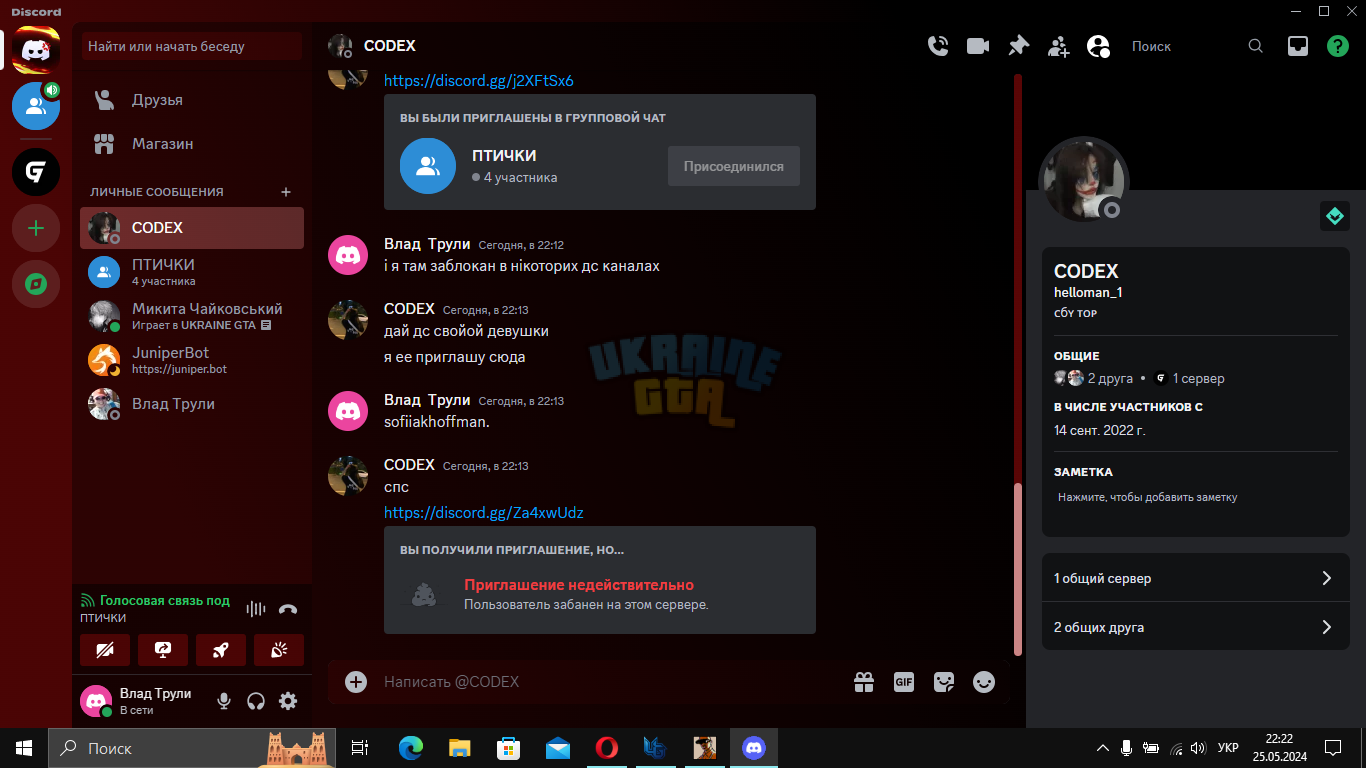Add a server with the plus icon

click(36, 229)
